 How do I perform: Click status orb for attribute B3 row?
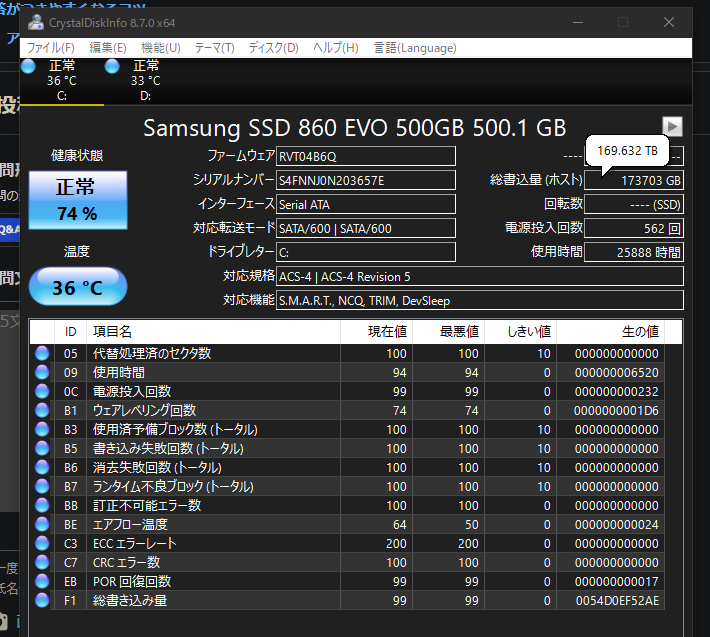tap(42, 429)
